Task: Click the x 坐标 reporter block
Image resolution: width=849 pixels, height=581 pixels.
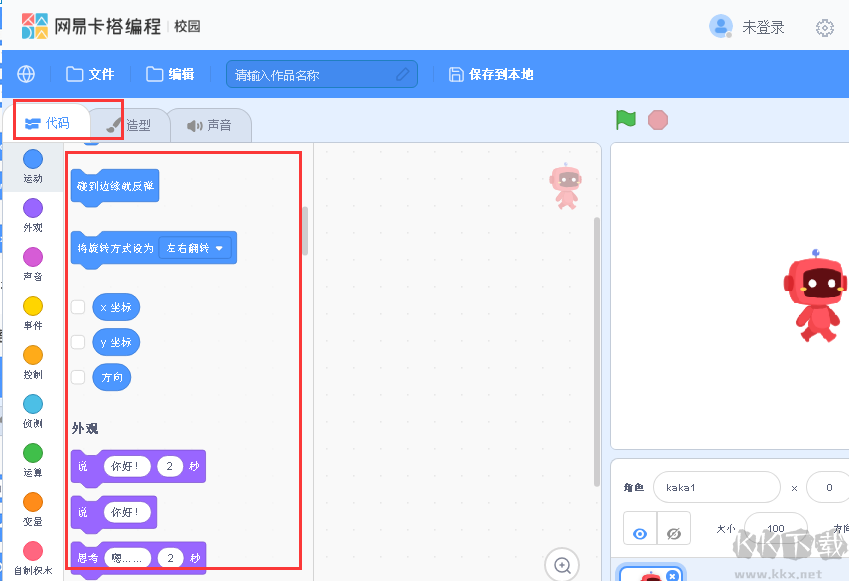Action: 116,307
